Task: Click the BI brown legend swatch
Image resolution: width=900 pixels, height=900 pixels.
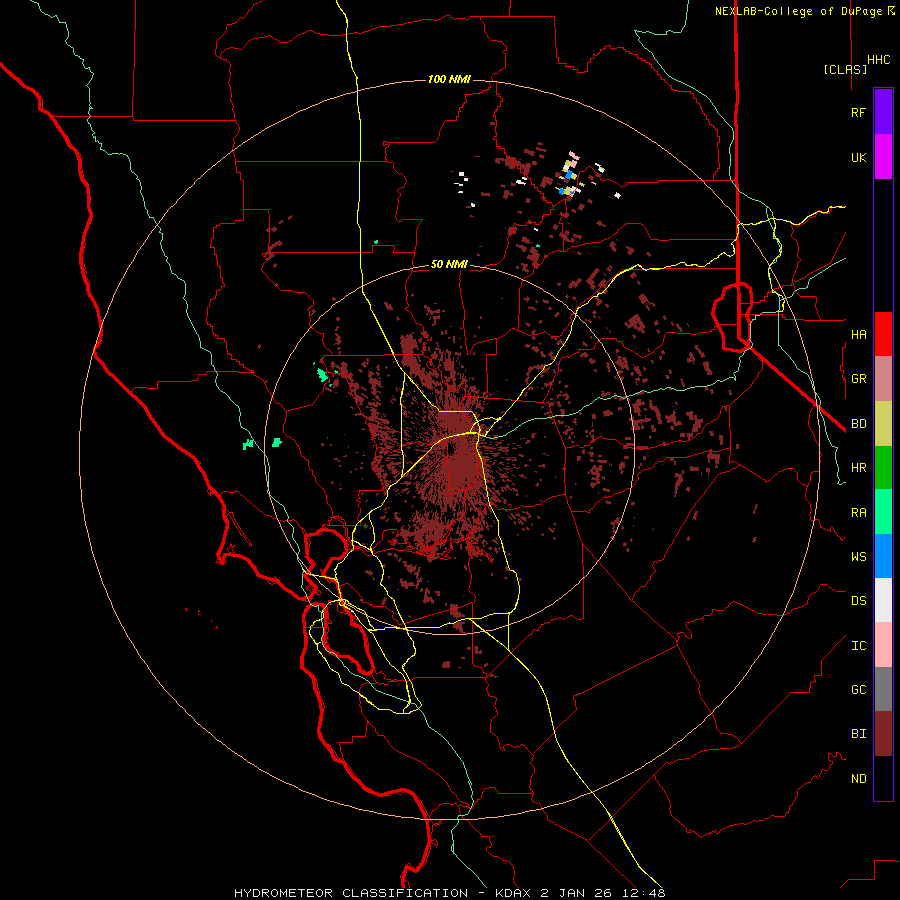Action: 883,734
